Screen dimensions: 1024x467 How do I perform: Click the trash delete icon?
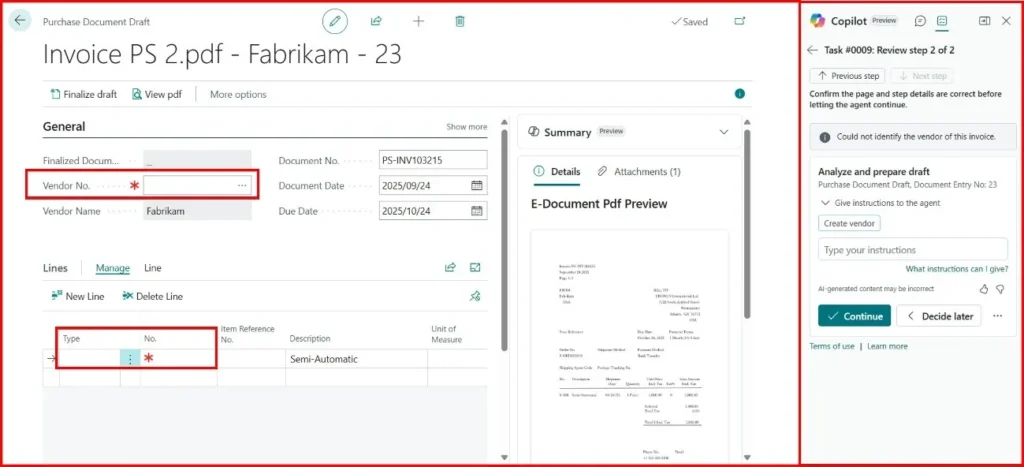[x=460, y=21]
